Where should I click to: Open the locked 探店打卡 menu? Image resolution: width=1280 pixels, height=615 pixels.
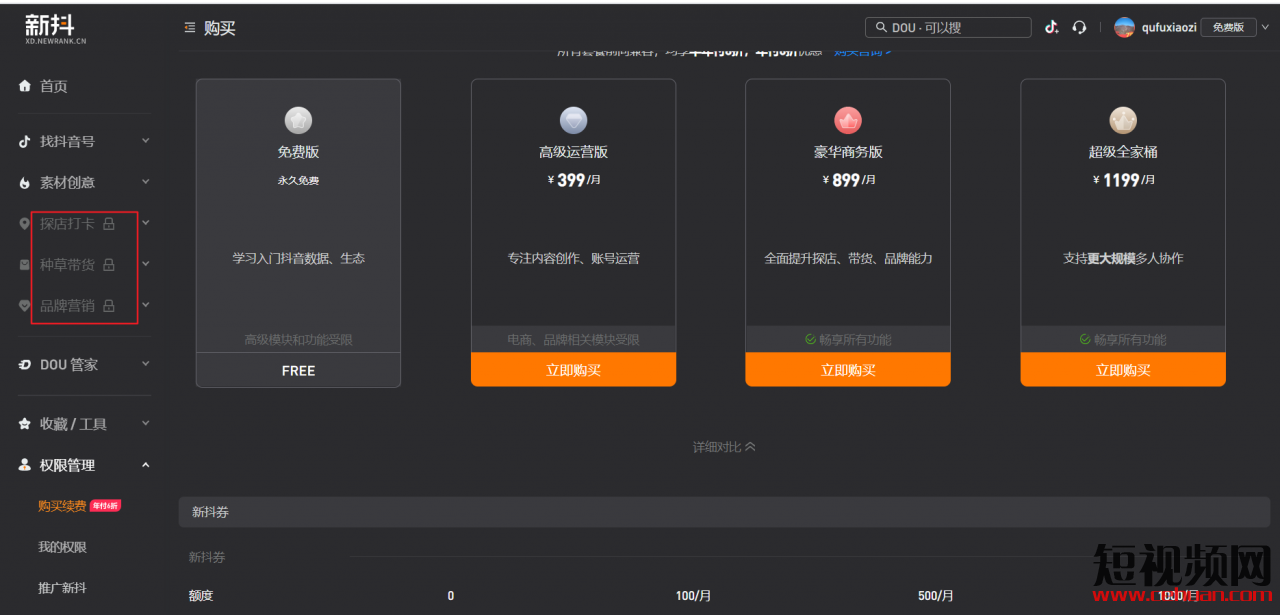(x=67, y=224)
